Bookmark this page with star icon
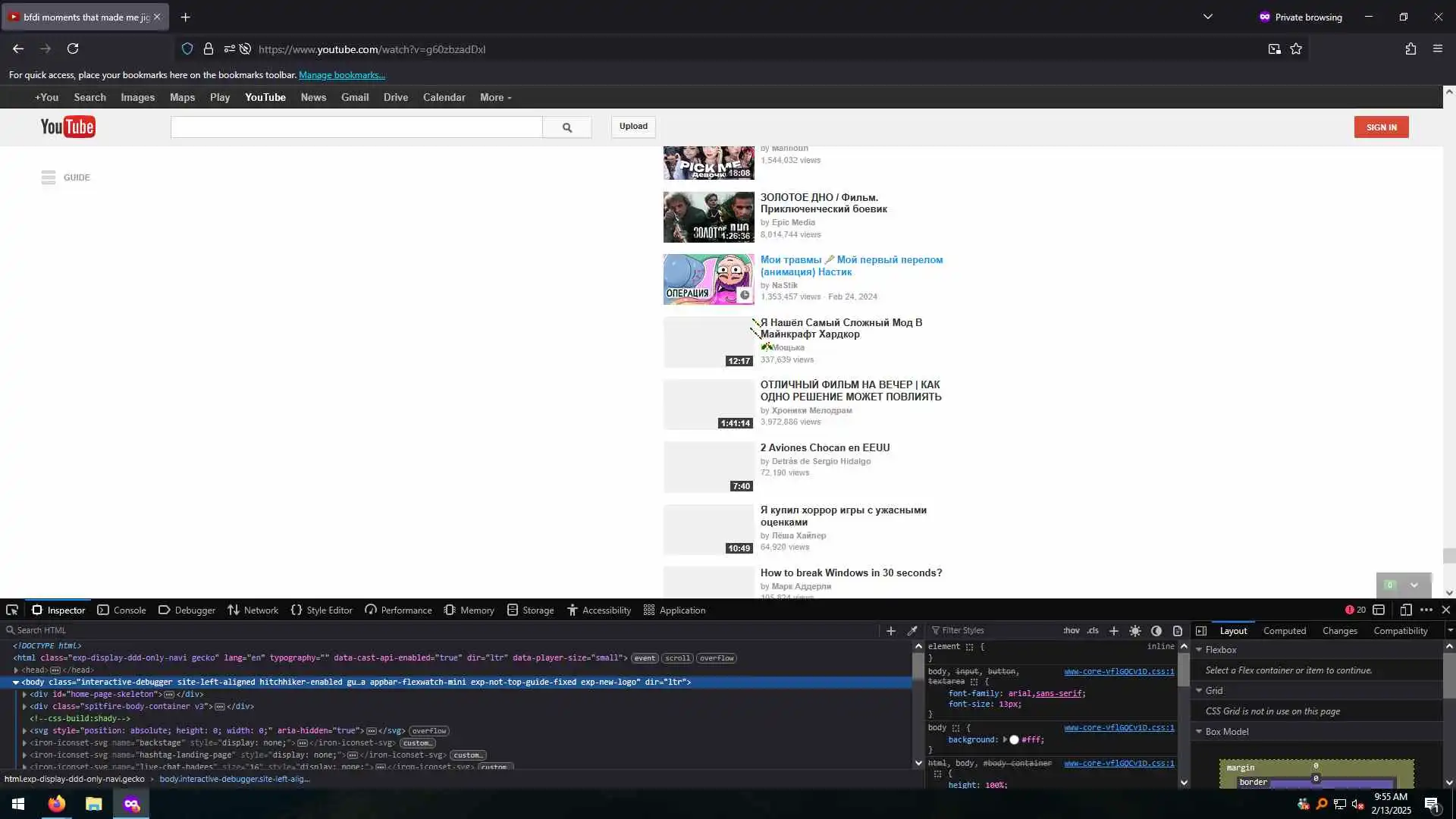This screenshot has height=819, width=1456. pos(1296,49)
